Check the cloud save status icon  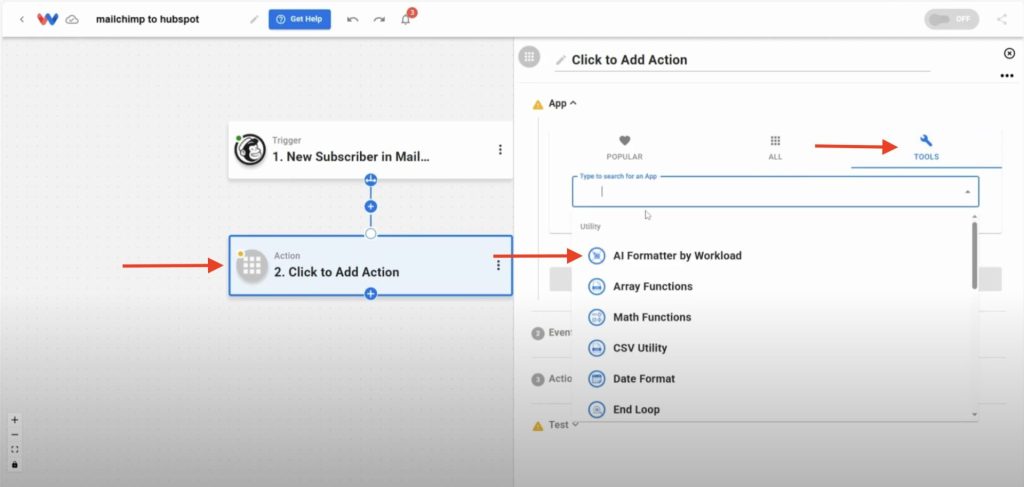[72, 20]
